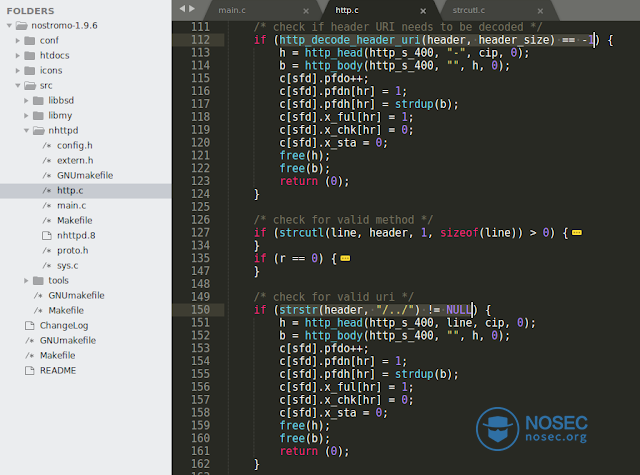
Task: Open the root-level Makefile above README
Action: (x=58, y=355)
